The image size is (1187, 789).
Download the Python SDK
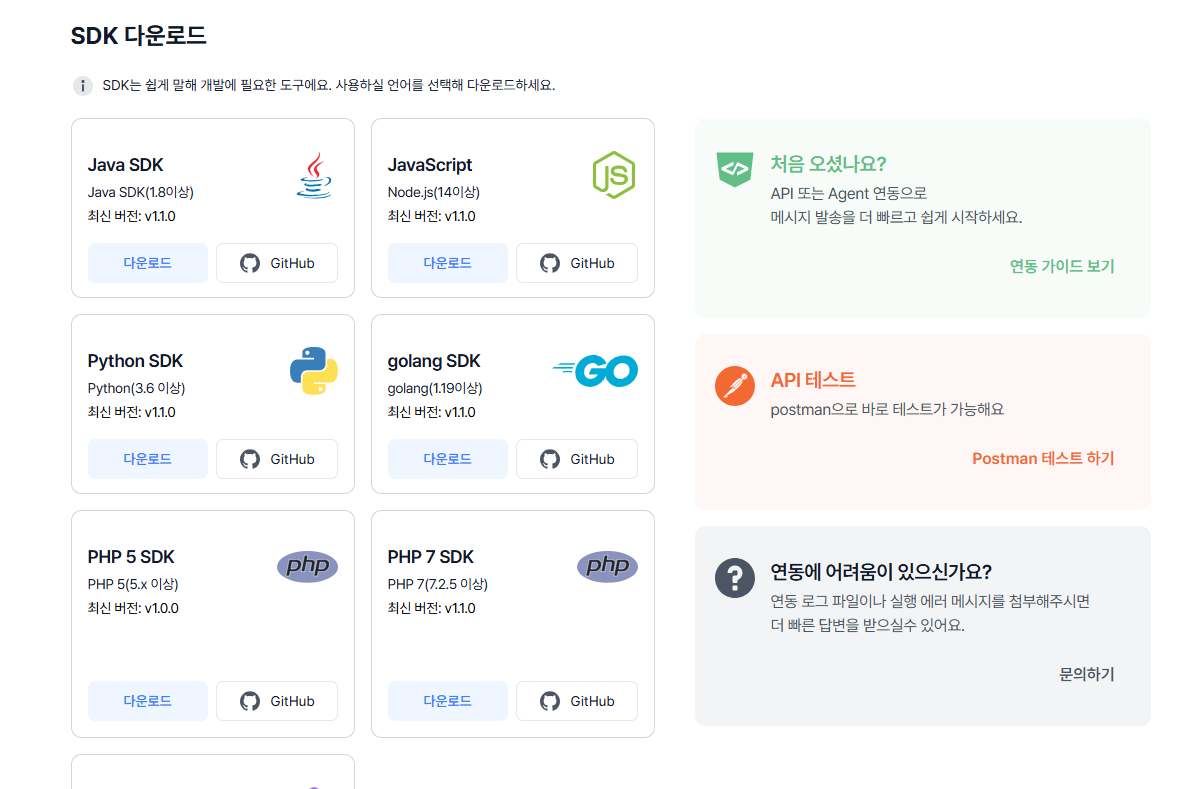pyautogui.click(x=148, y=459)
